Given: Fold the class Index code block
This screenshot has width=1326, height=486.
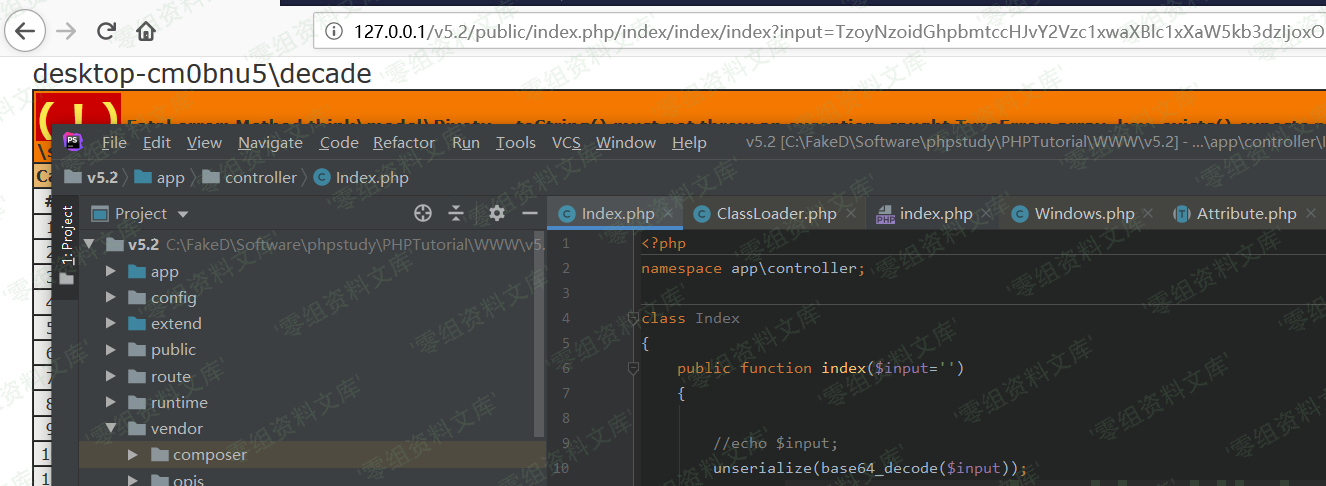Looking at the screenshot, I should pyautogui.click(x=632, y=318).
